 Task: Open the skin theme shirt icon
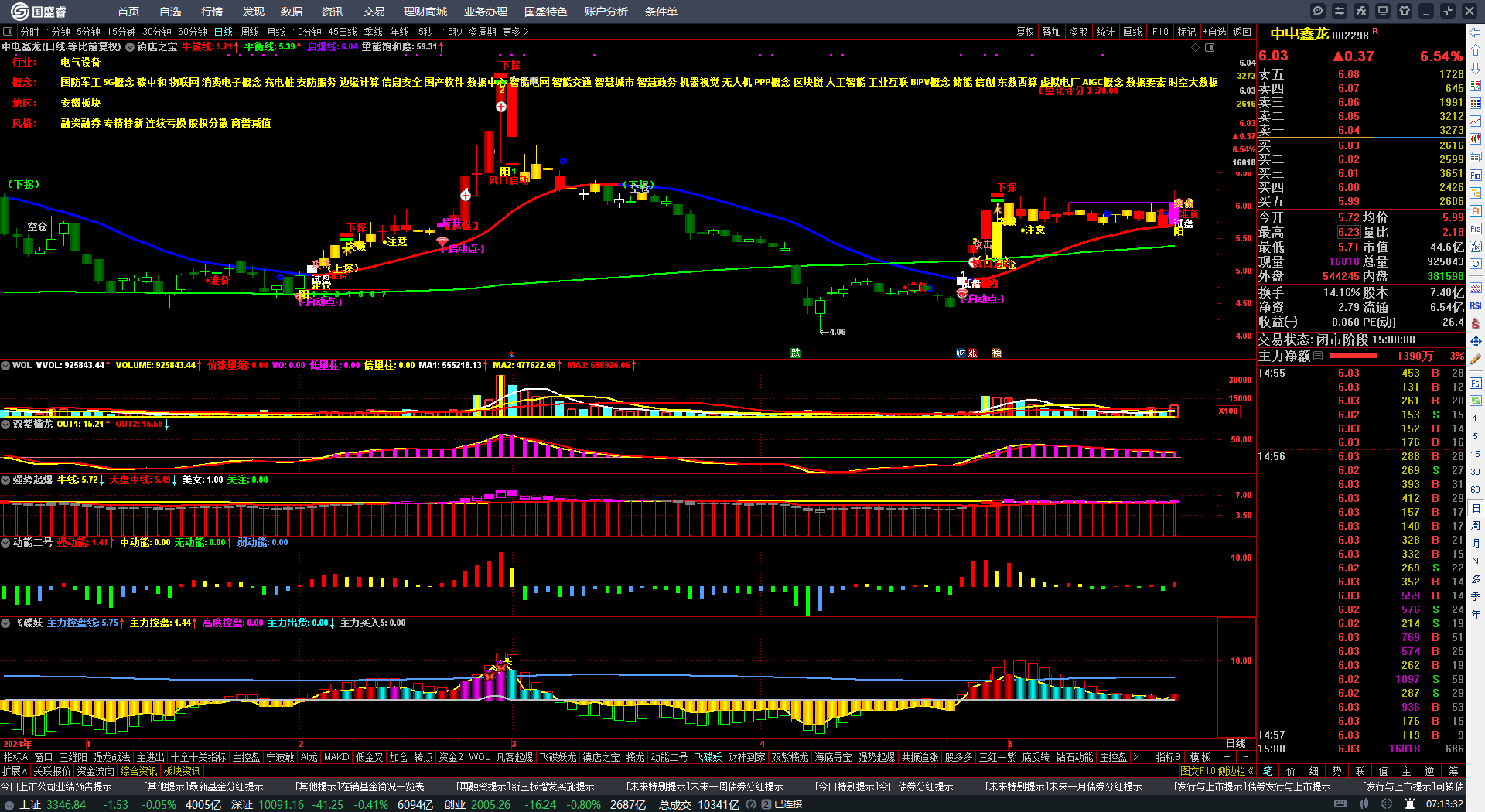1405,11
